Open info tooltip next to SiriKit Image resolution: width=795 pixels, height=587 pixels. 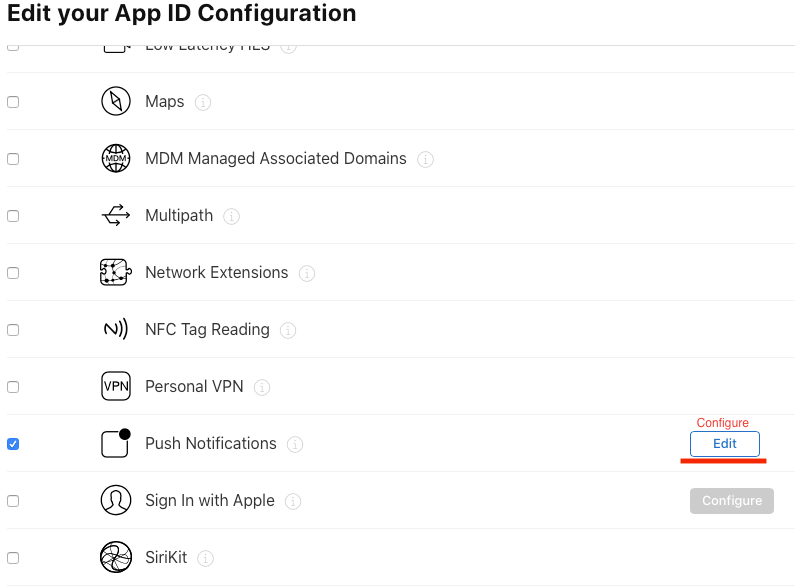[x=205, y=559]
